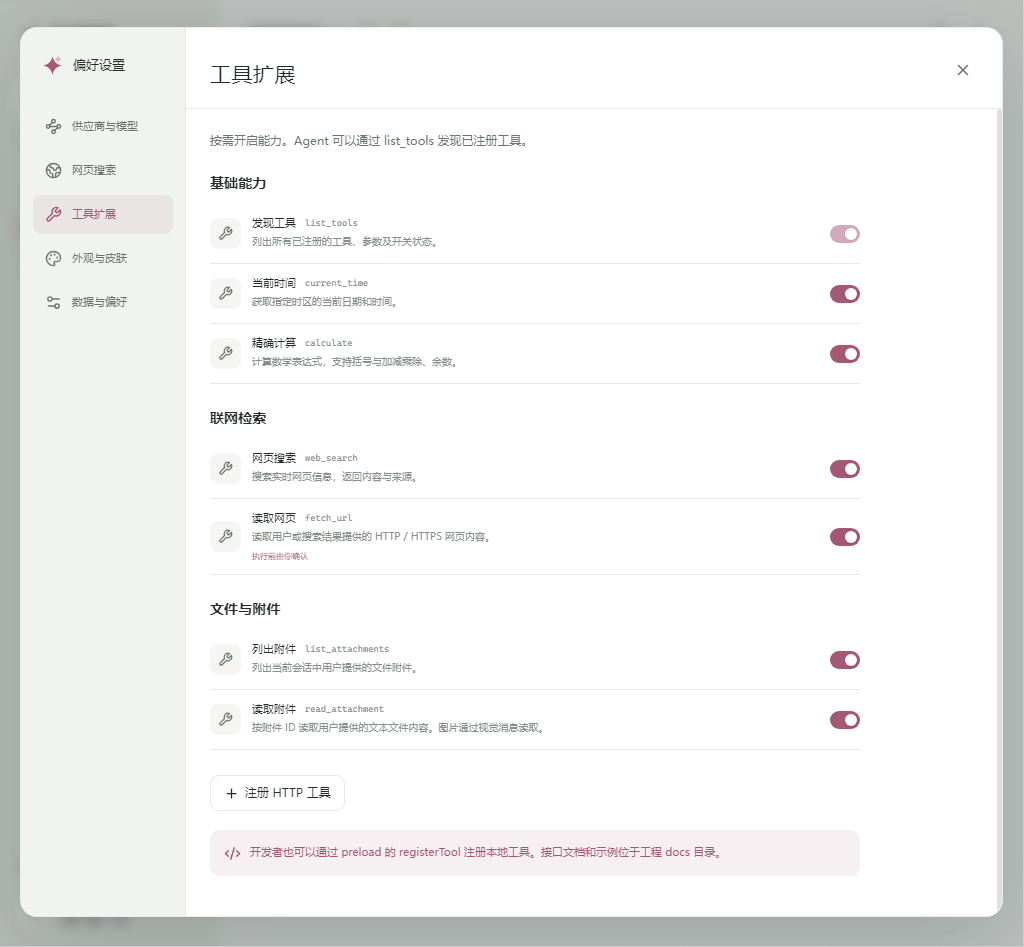
Task: Click the 文件与附件 section heading
Action: pyautogui.click(x=245, y=609)
